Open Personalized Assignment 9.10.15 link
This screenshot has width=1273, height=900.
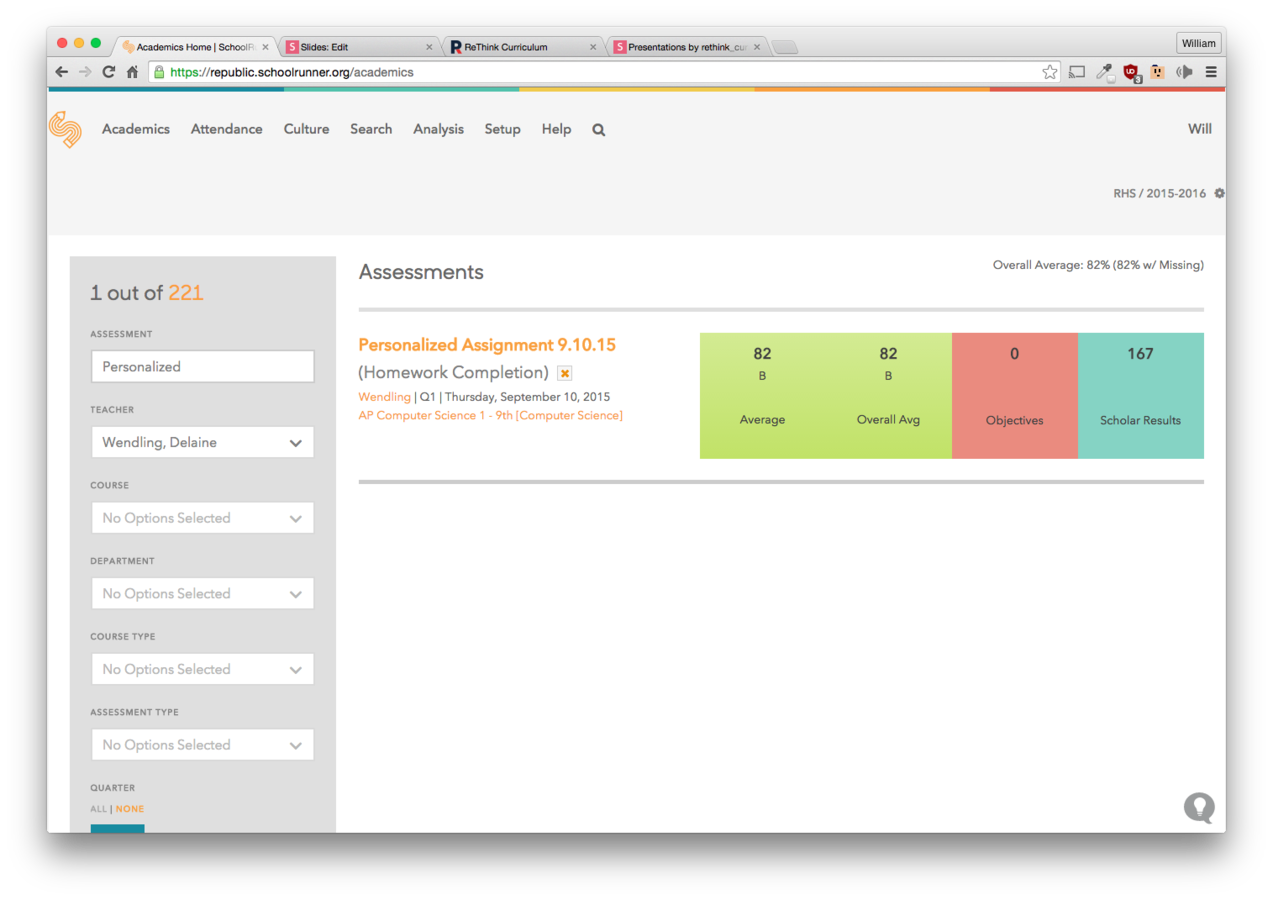click(487, 345)
